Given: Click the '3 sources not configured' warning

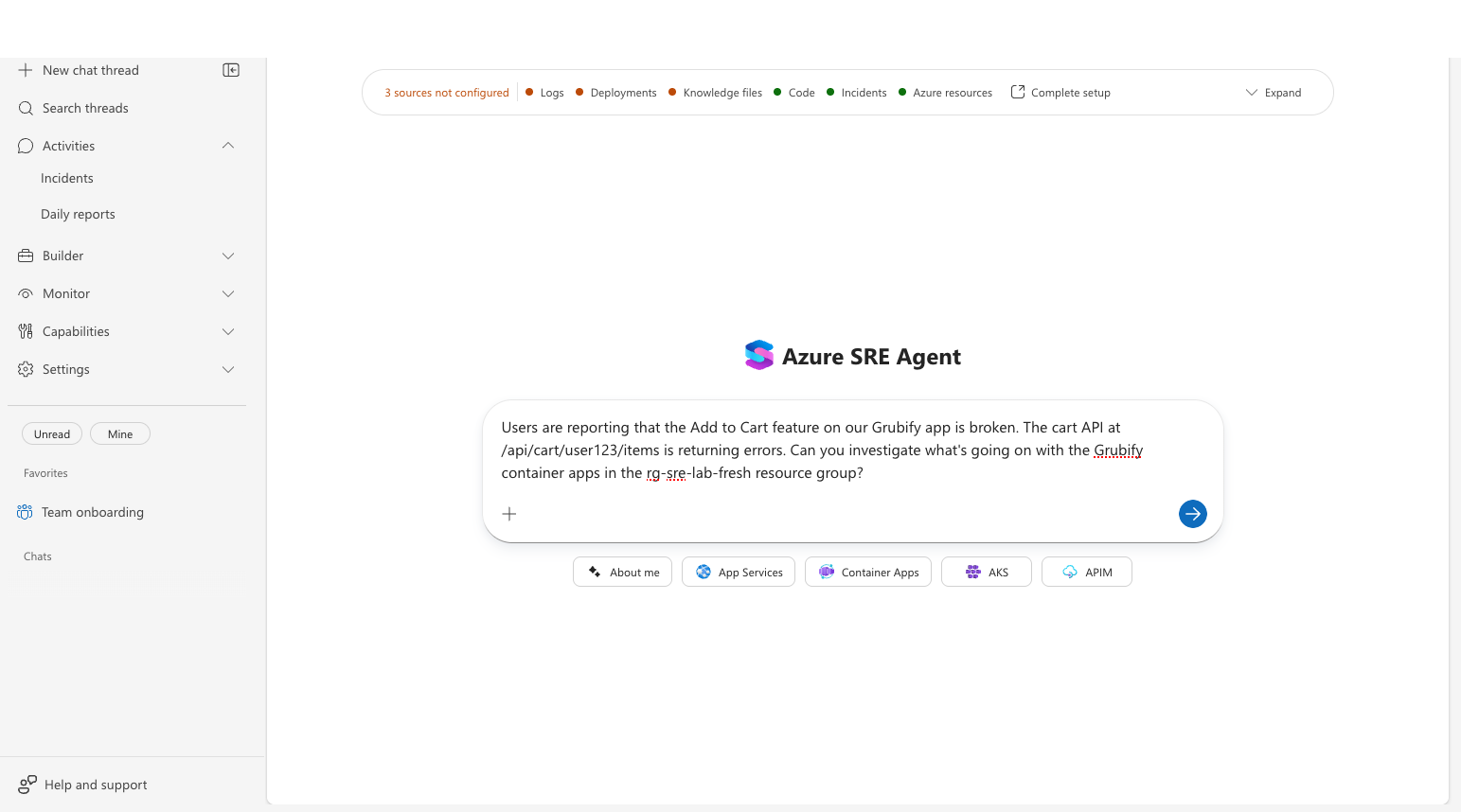Looking at the screenshot, I should 447,93.
